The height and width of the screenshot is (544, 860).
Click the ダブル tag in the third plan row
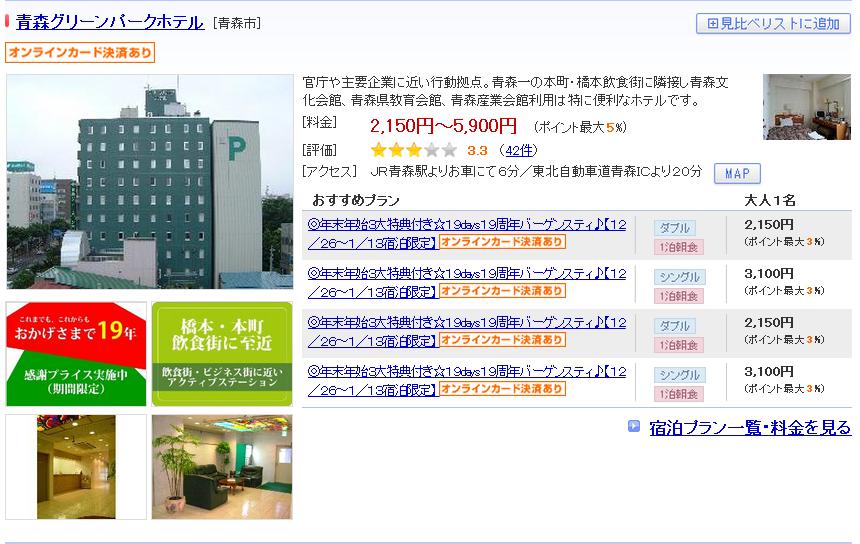coord(675,326)
